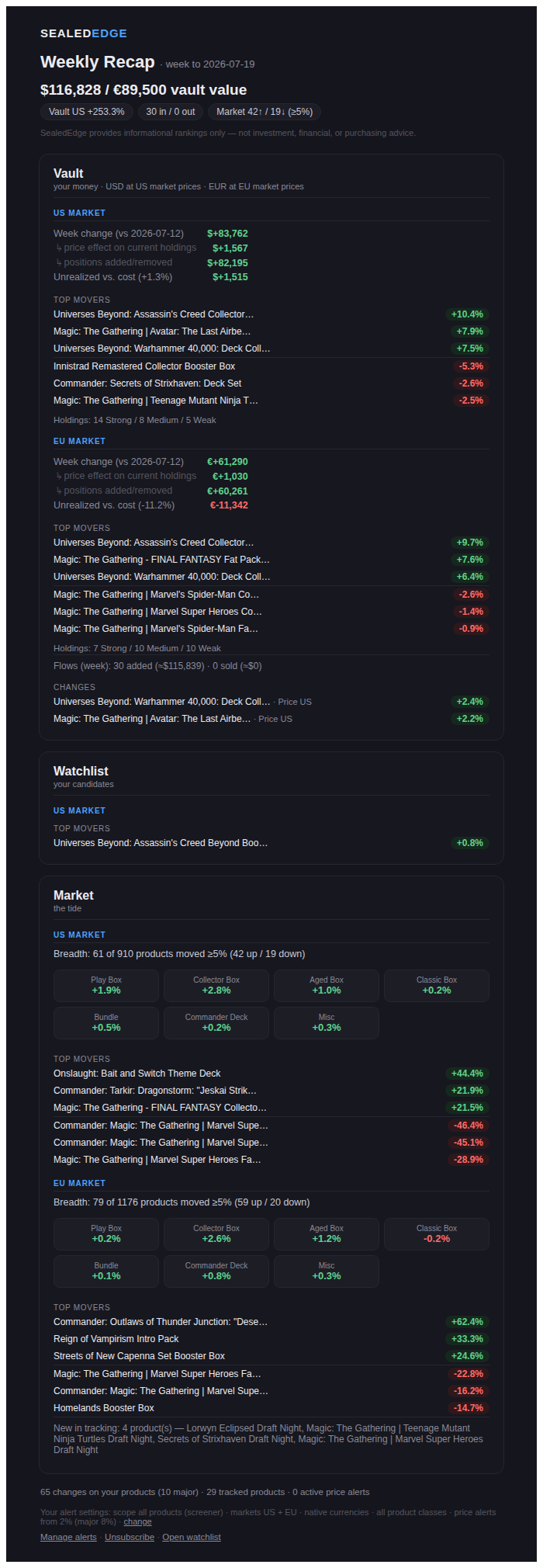The width and height of the screenshot is (543, 1568).
Task: Click the -28.9% Marvel Super Heroes badge
Action: (x=469, y=1160)
